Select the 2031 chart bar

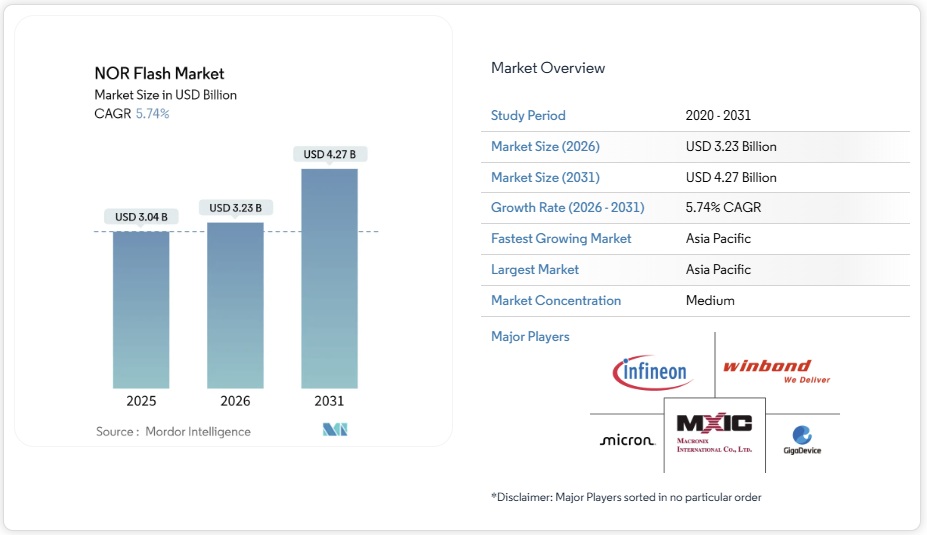point(329,278)
